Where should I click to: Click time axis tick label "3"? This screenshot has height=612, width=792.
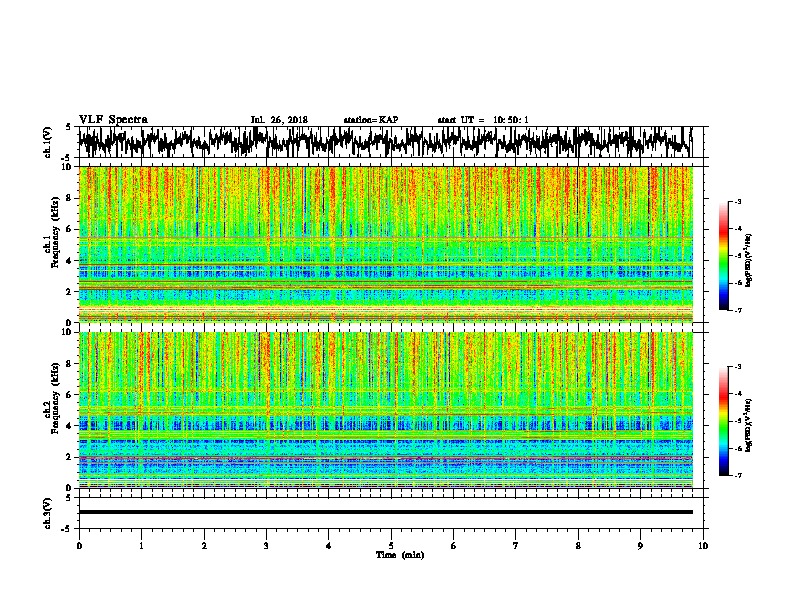[266, 546]
